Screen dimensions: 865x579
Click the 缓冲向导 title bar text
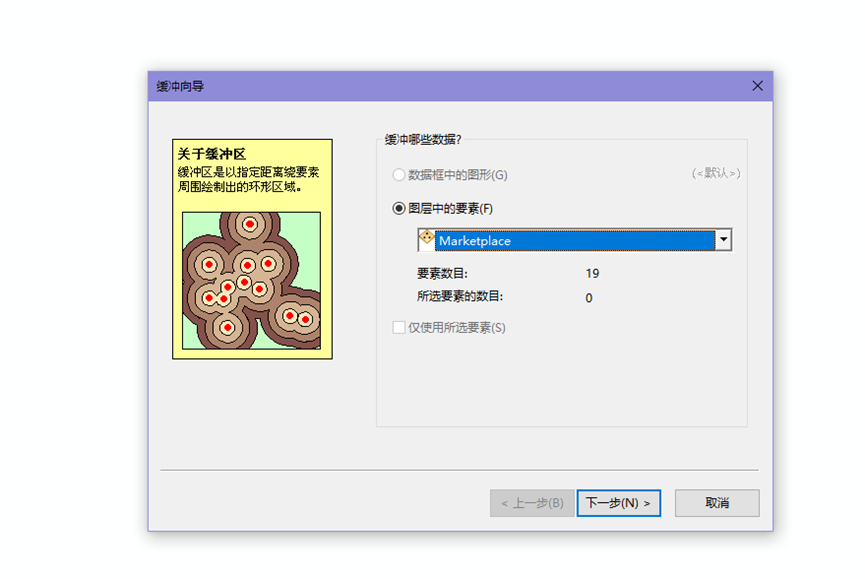(180, 86)
